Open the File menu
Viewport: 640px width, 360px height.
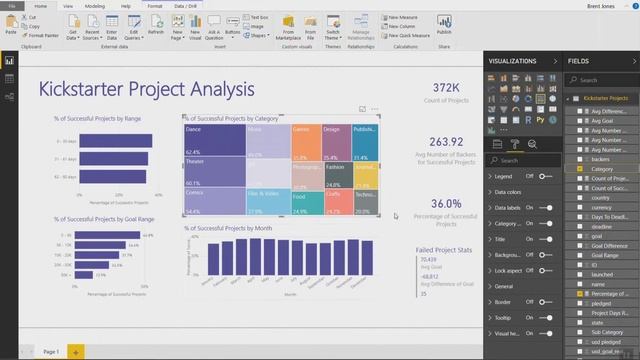(12, 6)
